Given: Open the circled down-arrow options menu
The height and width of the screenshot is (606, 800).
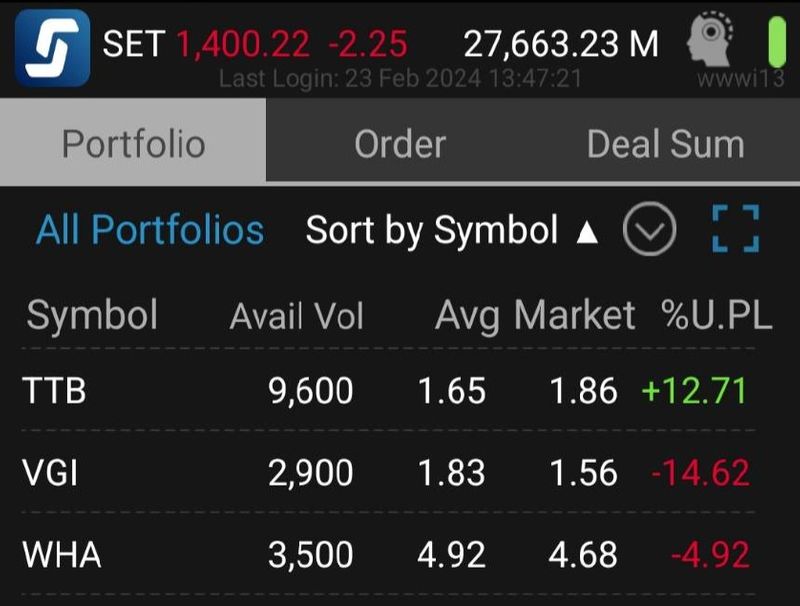Looking at the screenshot, I should pyautogui.click(x=650, y=231).
